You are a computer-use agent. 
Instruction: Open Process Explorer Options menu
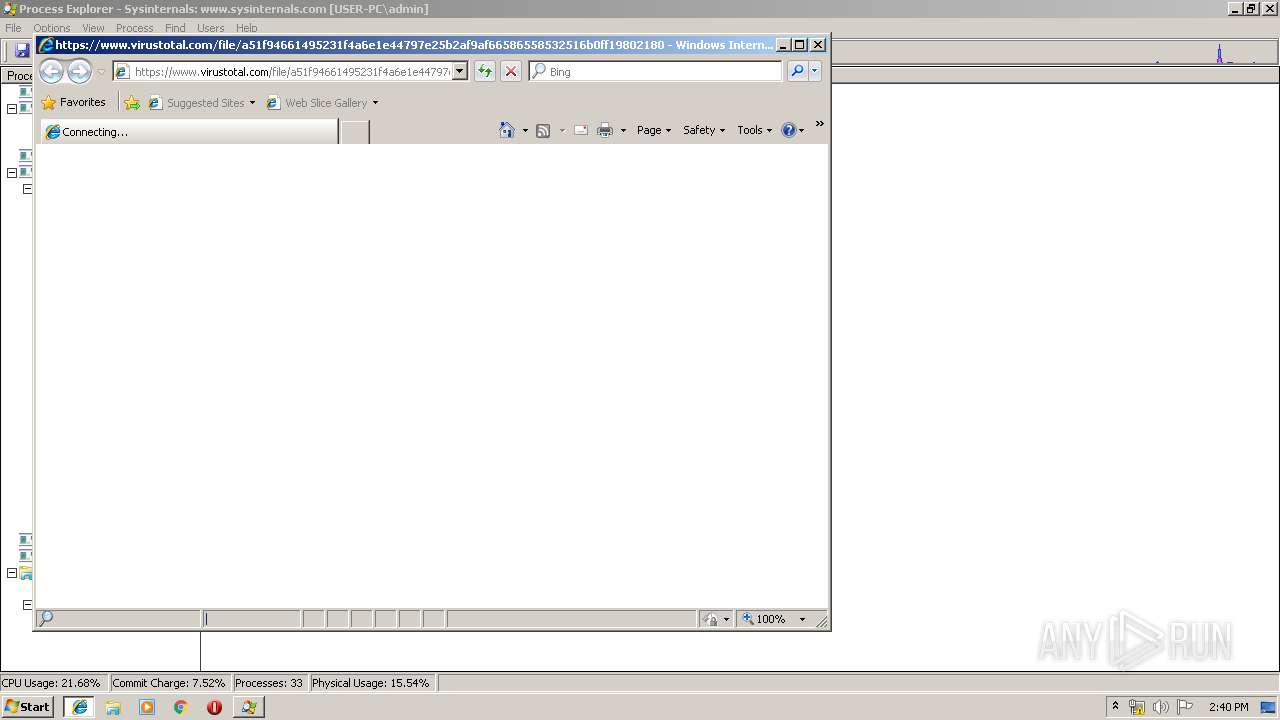(x=52, y=28)
